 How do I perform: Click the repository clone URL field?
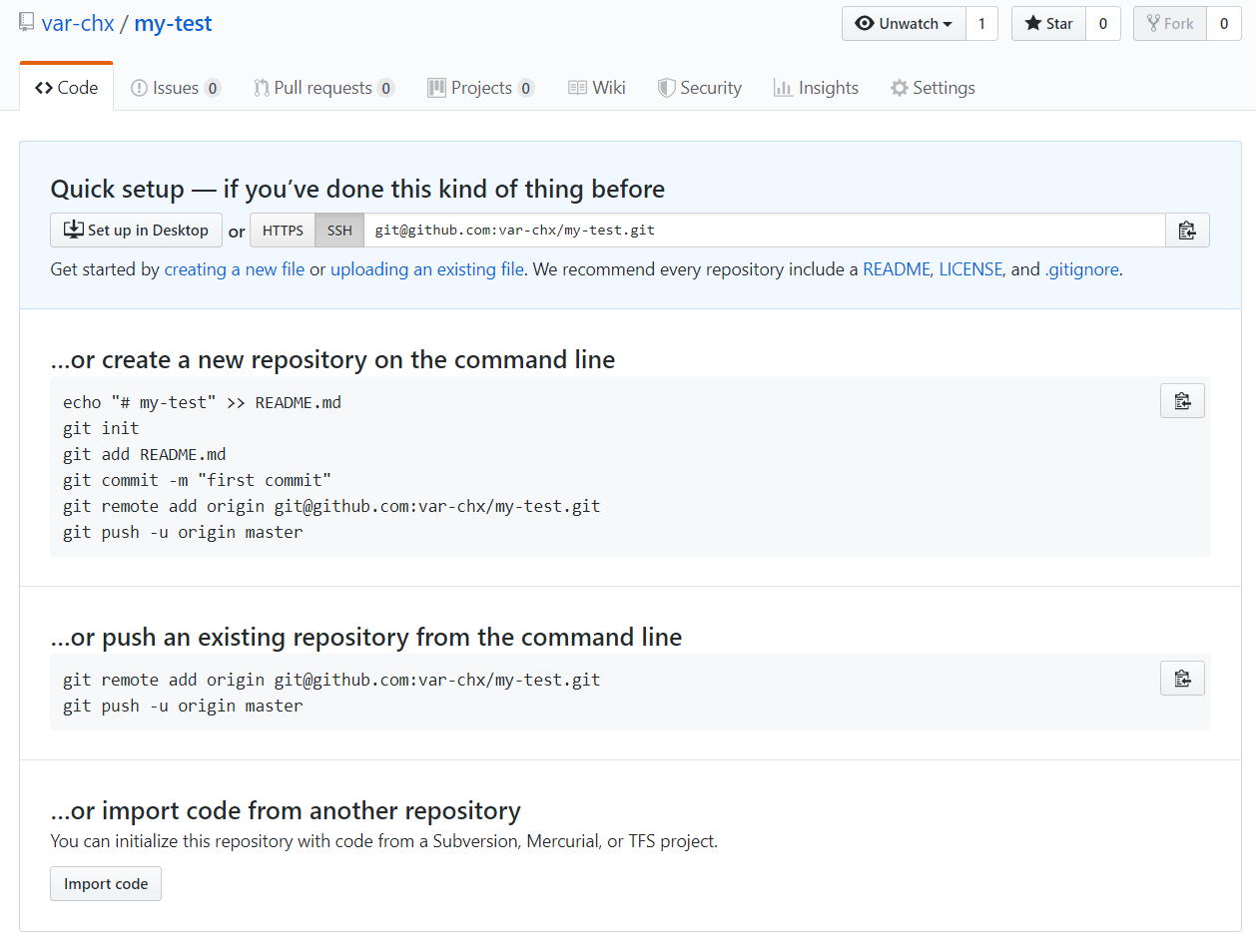[x=764, y=231]
